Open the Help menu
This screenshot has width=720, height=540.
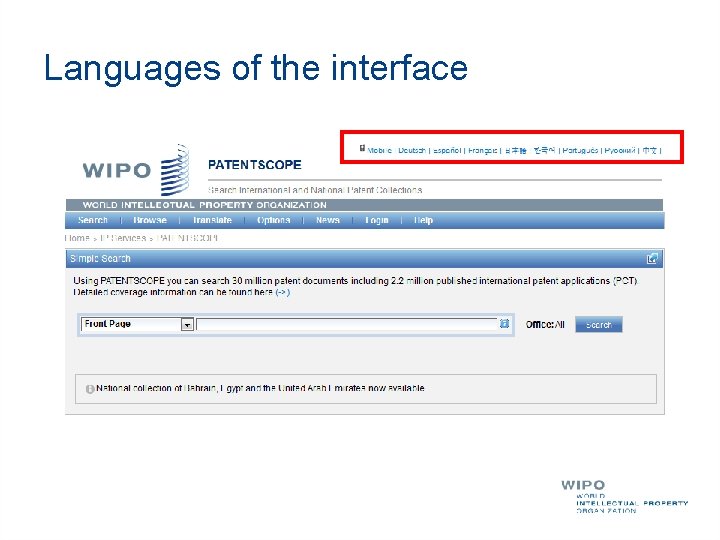tap(423, 220)
